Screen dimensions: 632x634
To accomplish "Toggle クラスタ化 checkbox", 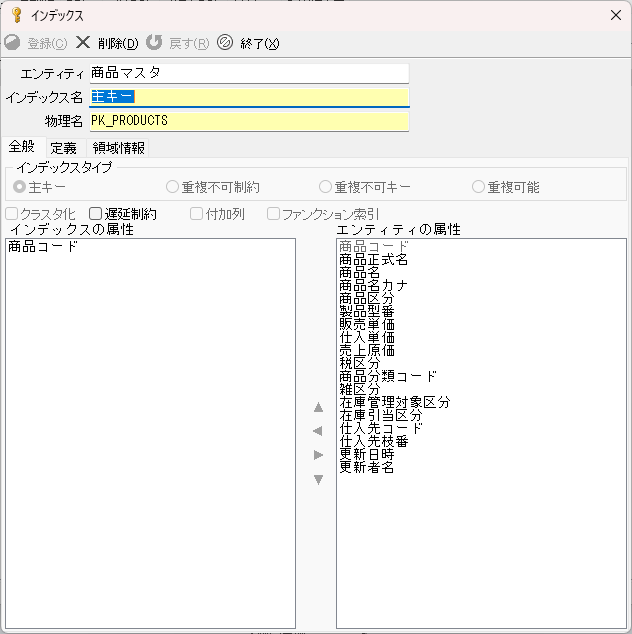I will coord(12,213).
